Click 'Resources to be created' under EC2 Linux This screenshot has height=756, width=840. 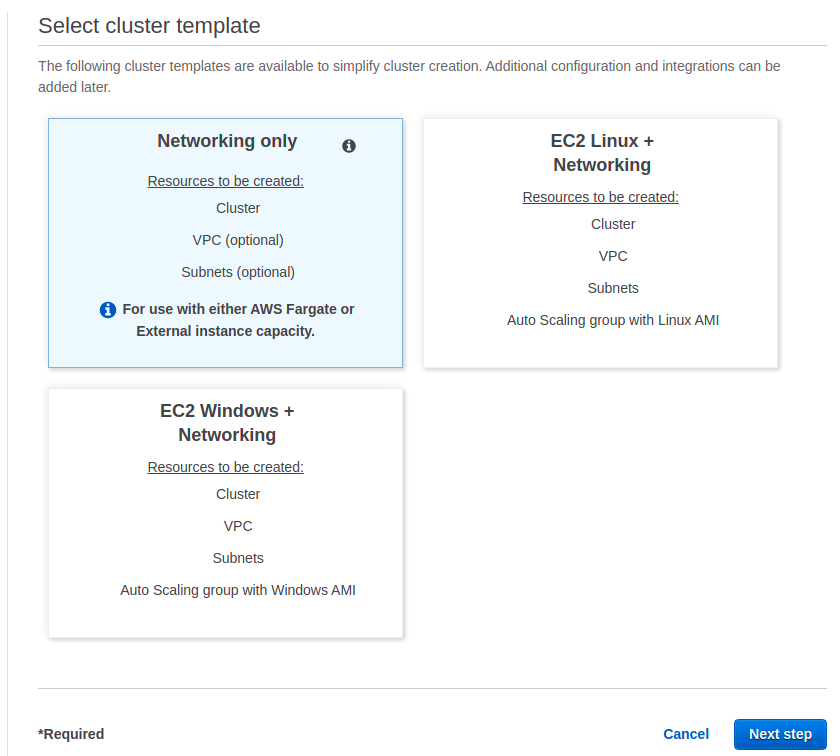600,197
